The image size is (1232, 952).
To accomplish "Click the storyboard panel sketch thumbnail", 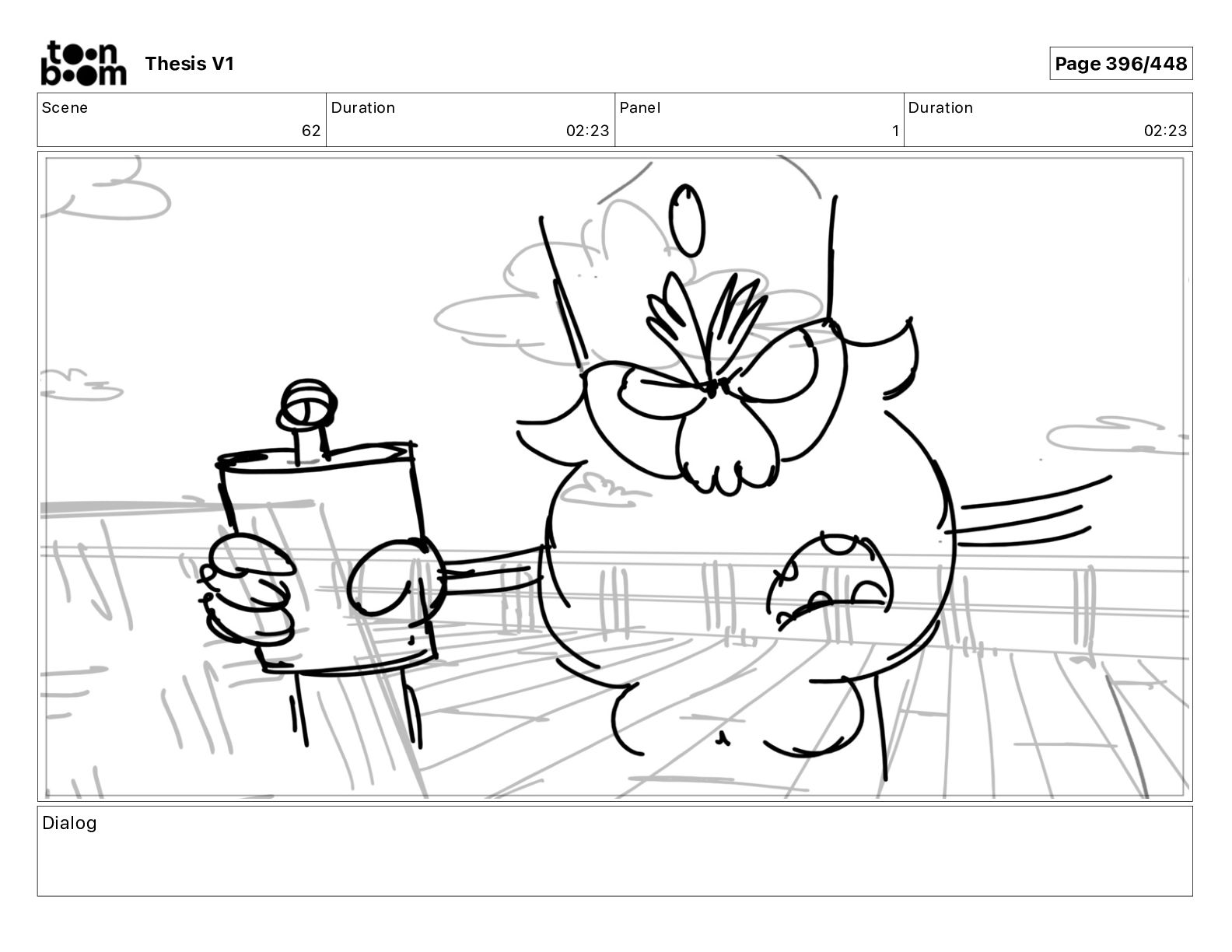I will [x=614, y=476].
